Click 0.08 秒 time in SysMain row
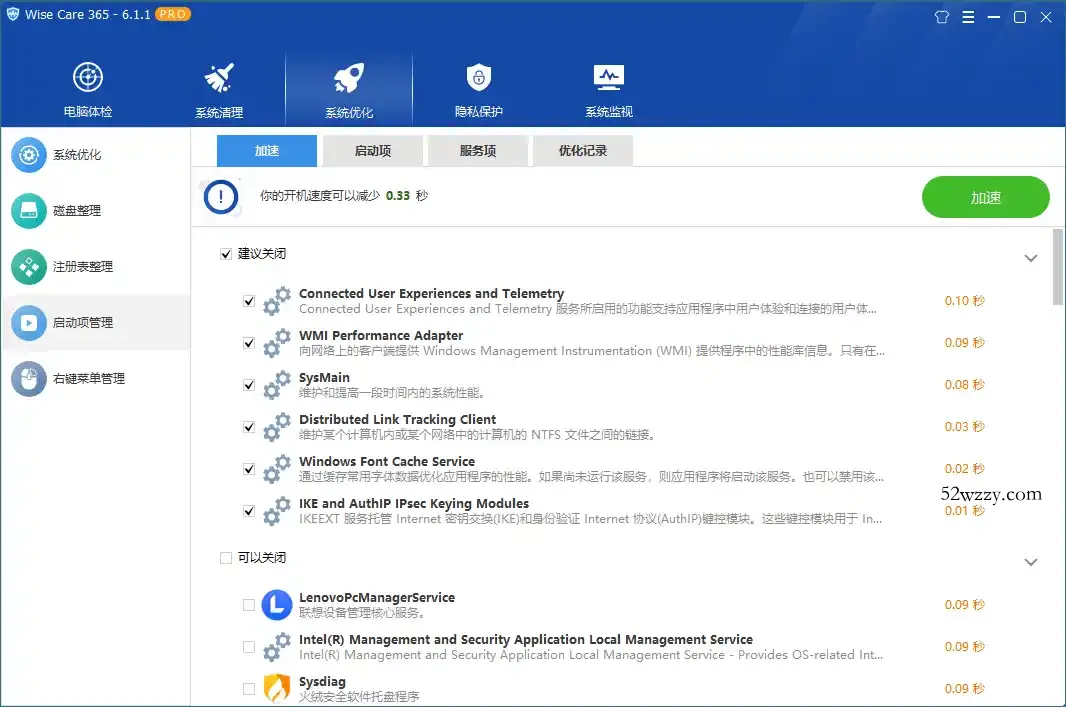1066x707 pixels. [x=964, y=385]
